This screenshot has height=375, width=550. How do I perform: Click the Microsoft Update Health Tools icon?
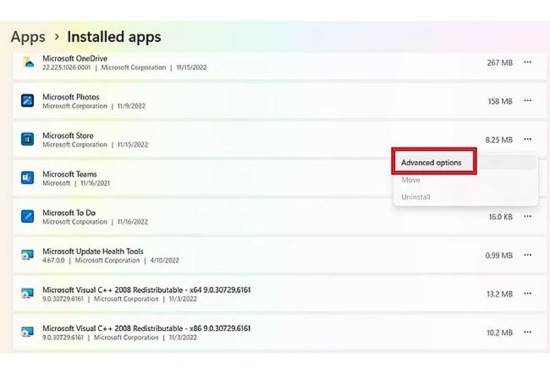[x=27, y=255]
